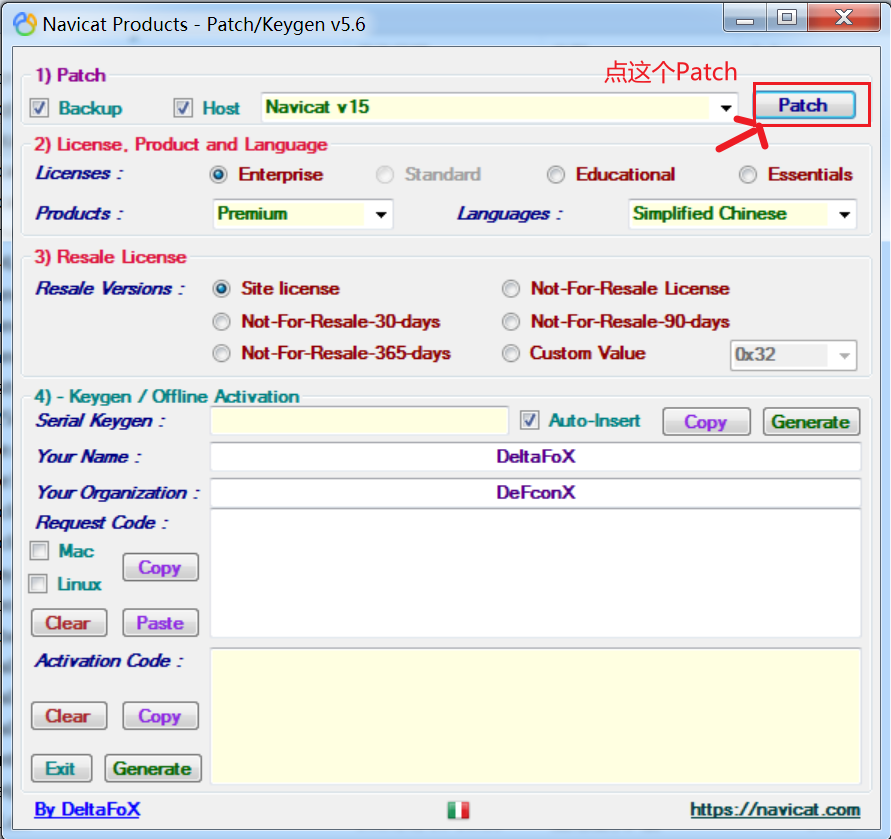The height and width of the screenshot is (839, 891).
Task: Select the Site license radio option
Action: 222,289
